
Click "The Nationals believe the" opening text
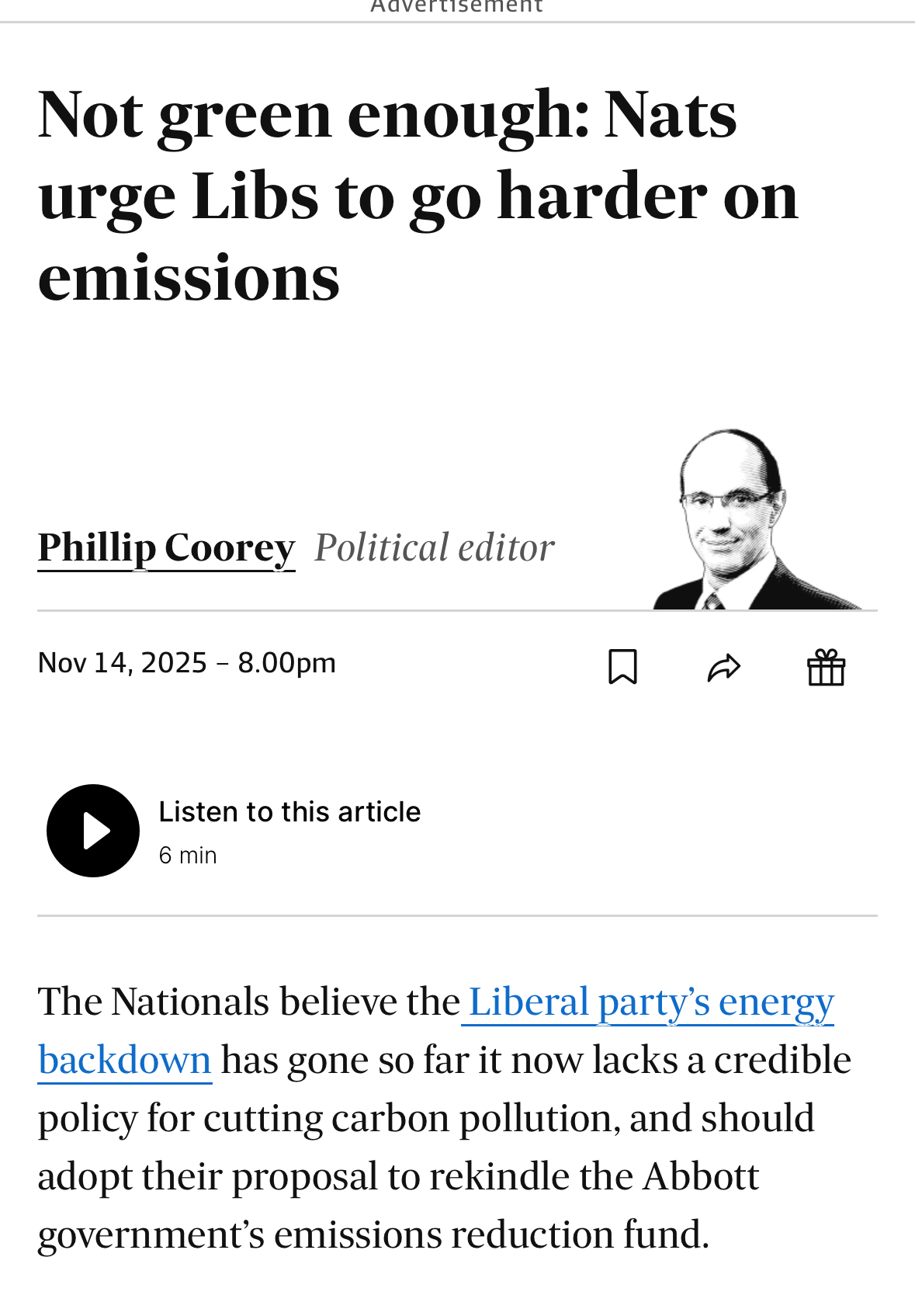click(x=248, y=1002)
